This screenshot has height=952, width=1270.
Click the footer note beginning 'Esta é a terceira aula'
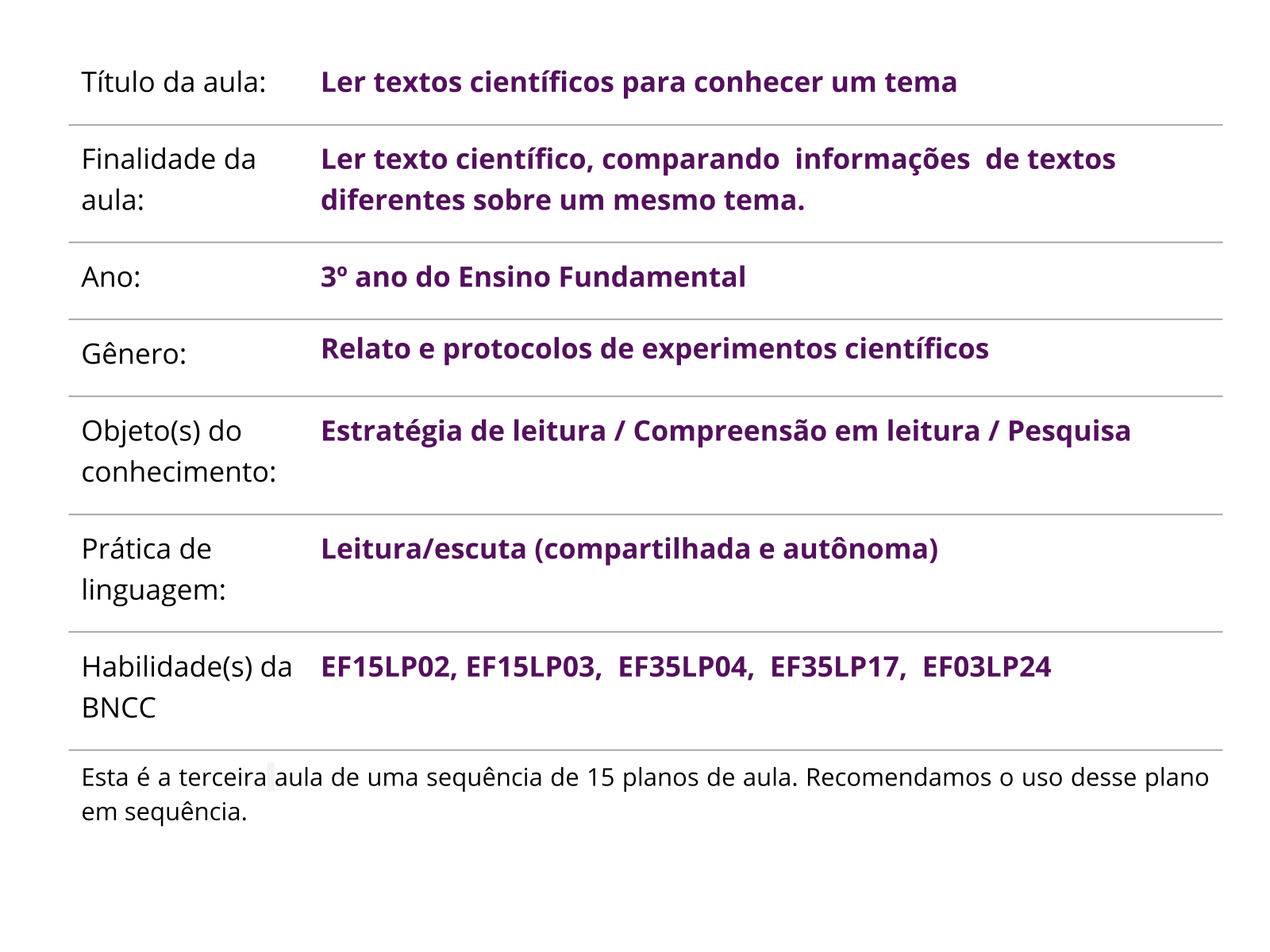pos(645,793)
